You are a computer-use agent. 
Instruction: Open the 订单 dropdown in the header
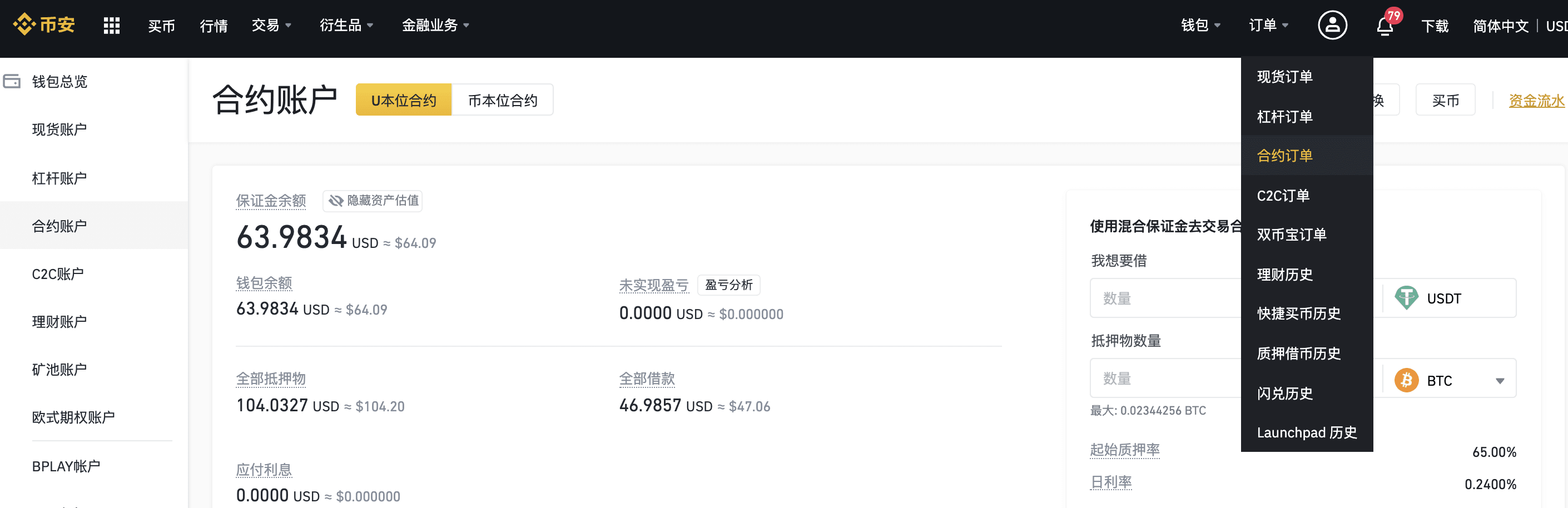click(1268, 26)
